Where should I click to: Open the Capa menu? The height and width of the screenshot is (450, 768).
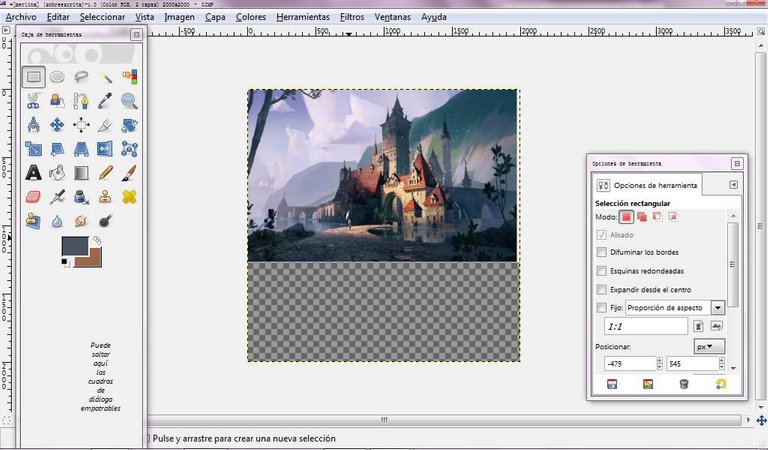[x=215, y=17]
